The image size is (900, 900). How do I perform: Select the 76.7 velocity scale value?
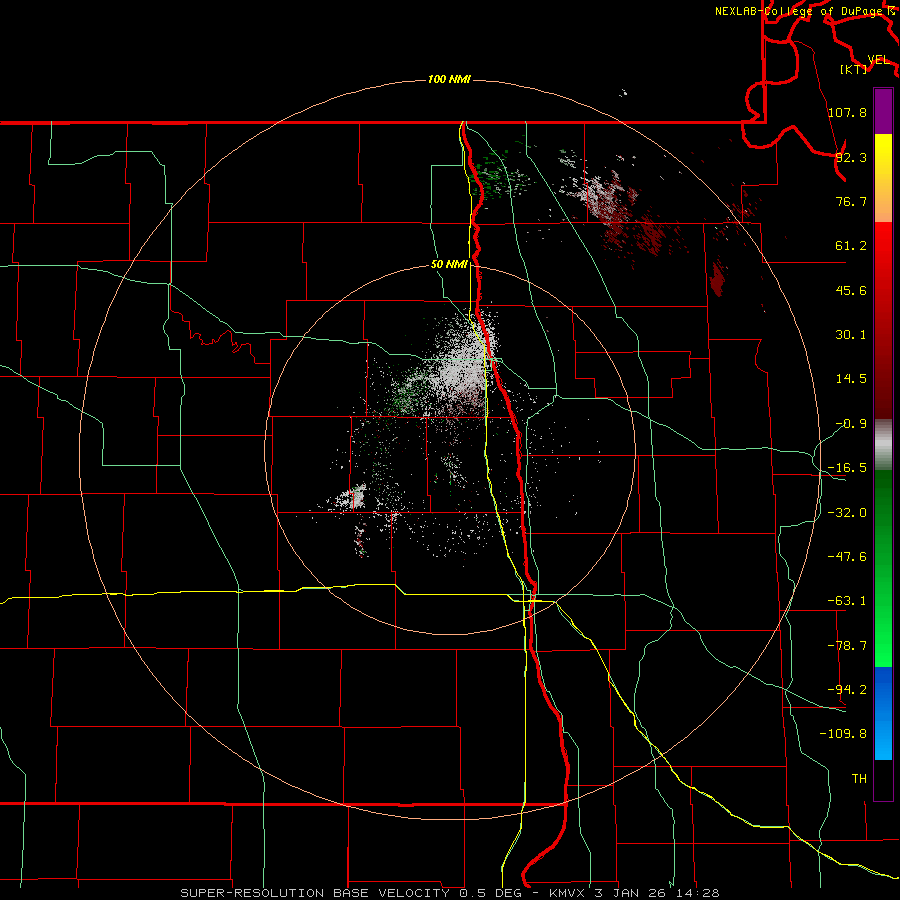click(851, 201)
